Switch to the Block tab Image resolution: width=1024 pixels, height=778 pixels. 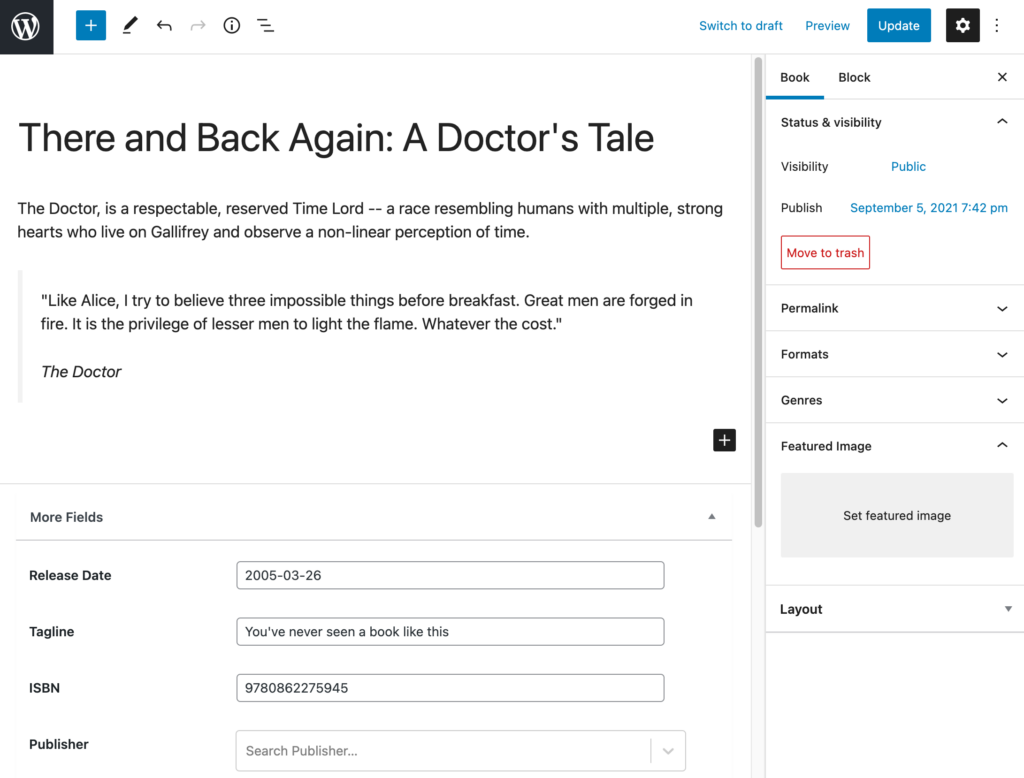coord(854,77)
